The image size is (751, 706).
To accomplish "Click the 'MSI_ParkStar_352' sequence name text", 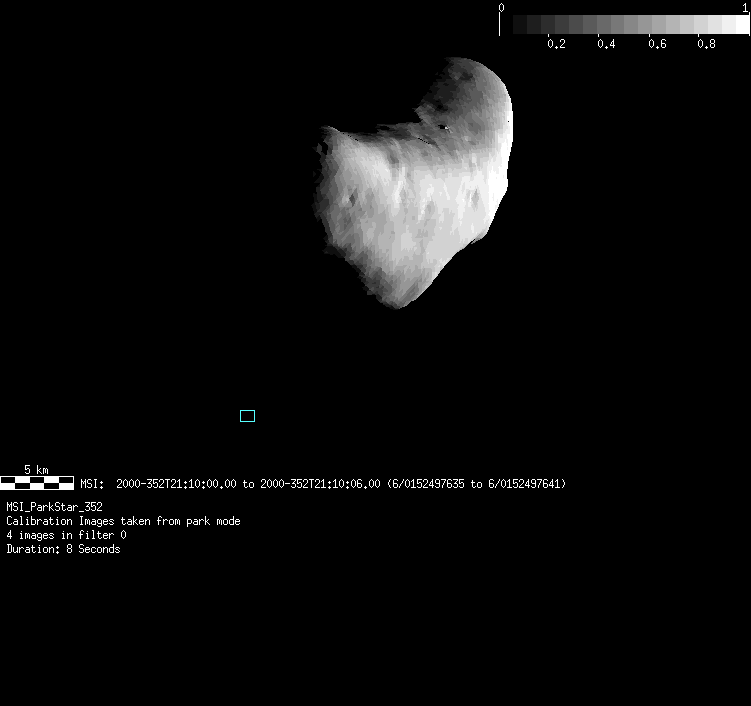I will click(54, 507).
